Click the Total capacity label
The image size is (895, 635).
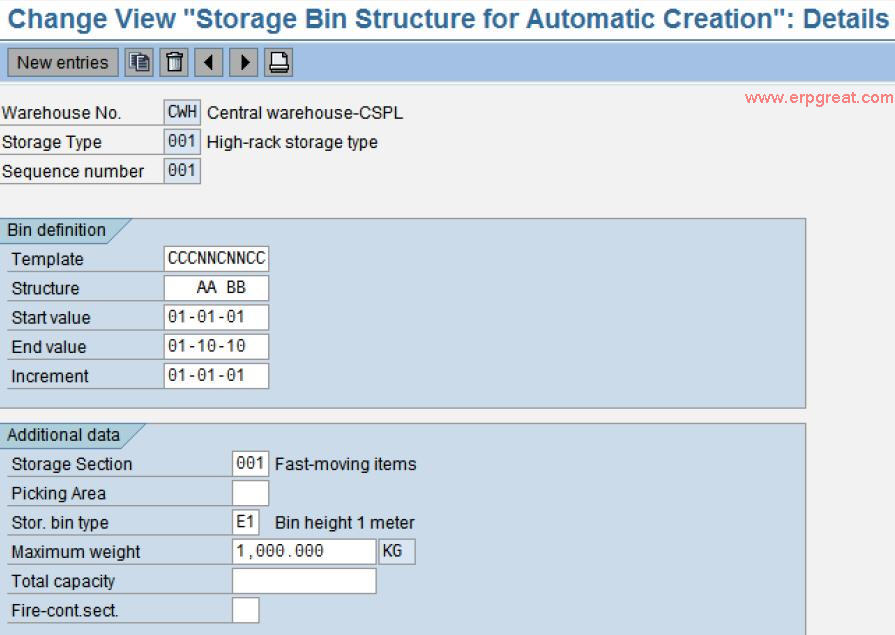tap(63, 581)
